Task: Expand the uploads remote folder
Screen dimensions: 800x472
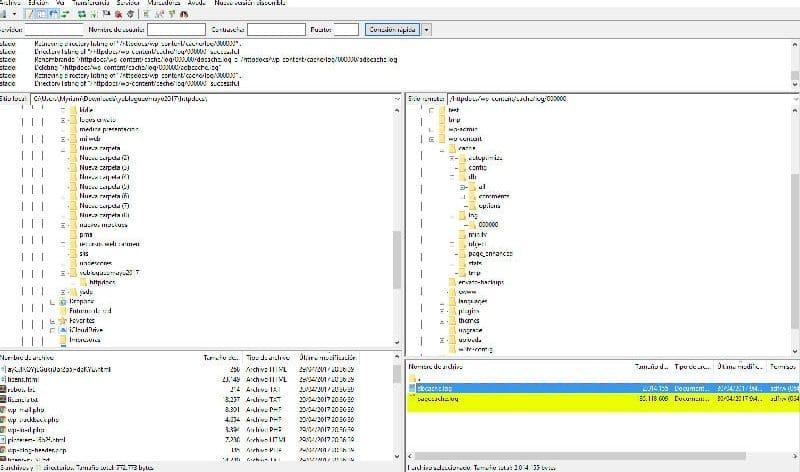Action: coord(442,340)
